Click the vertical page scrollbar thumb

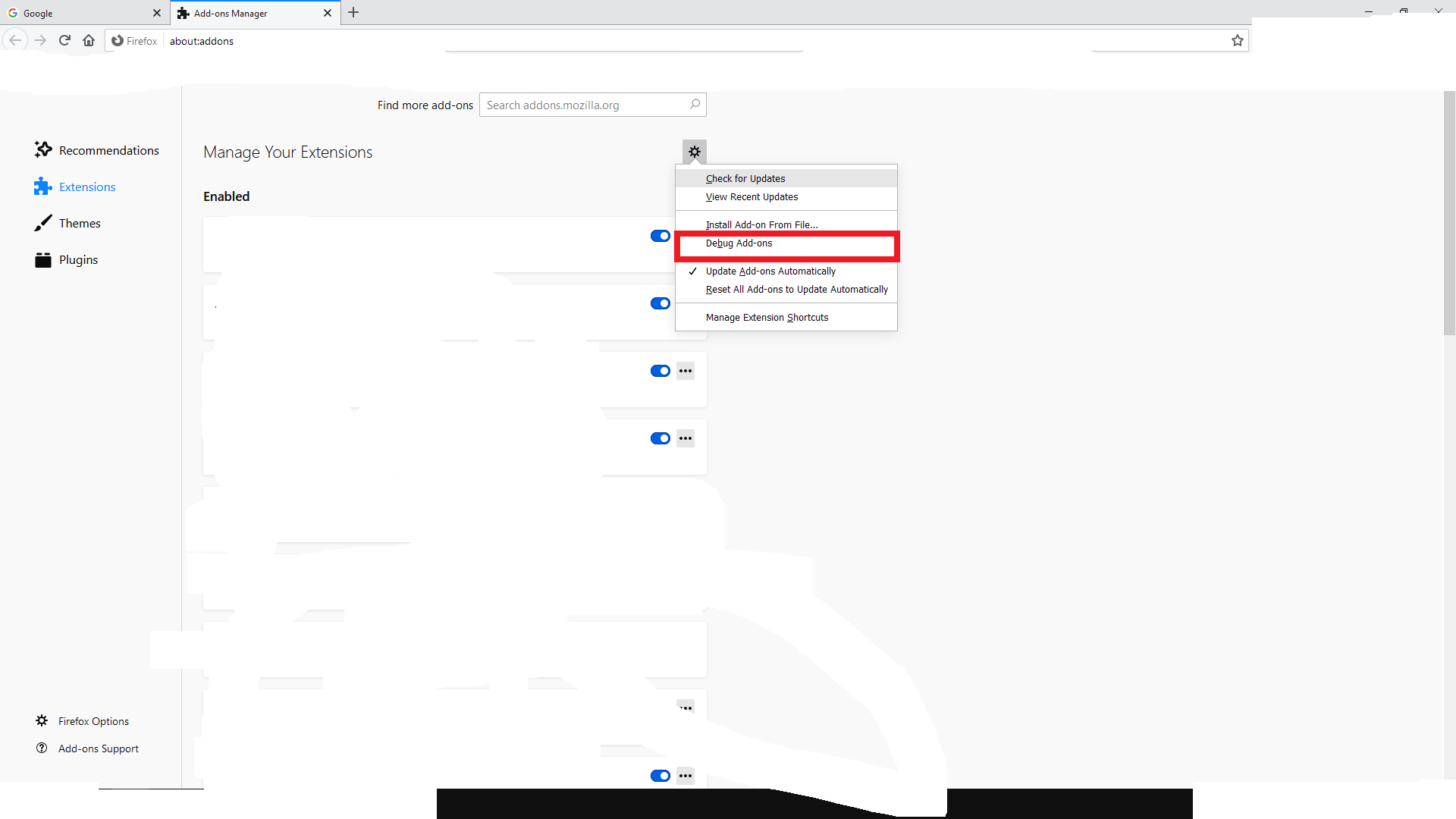point(1449,212)
